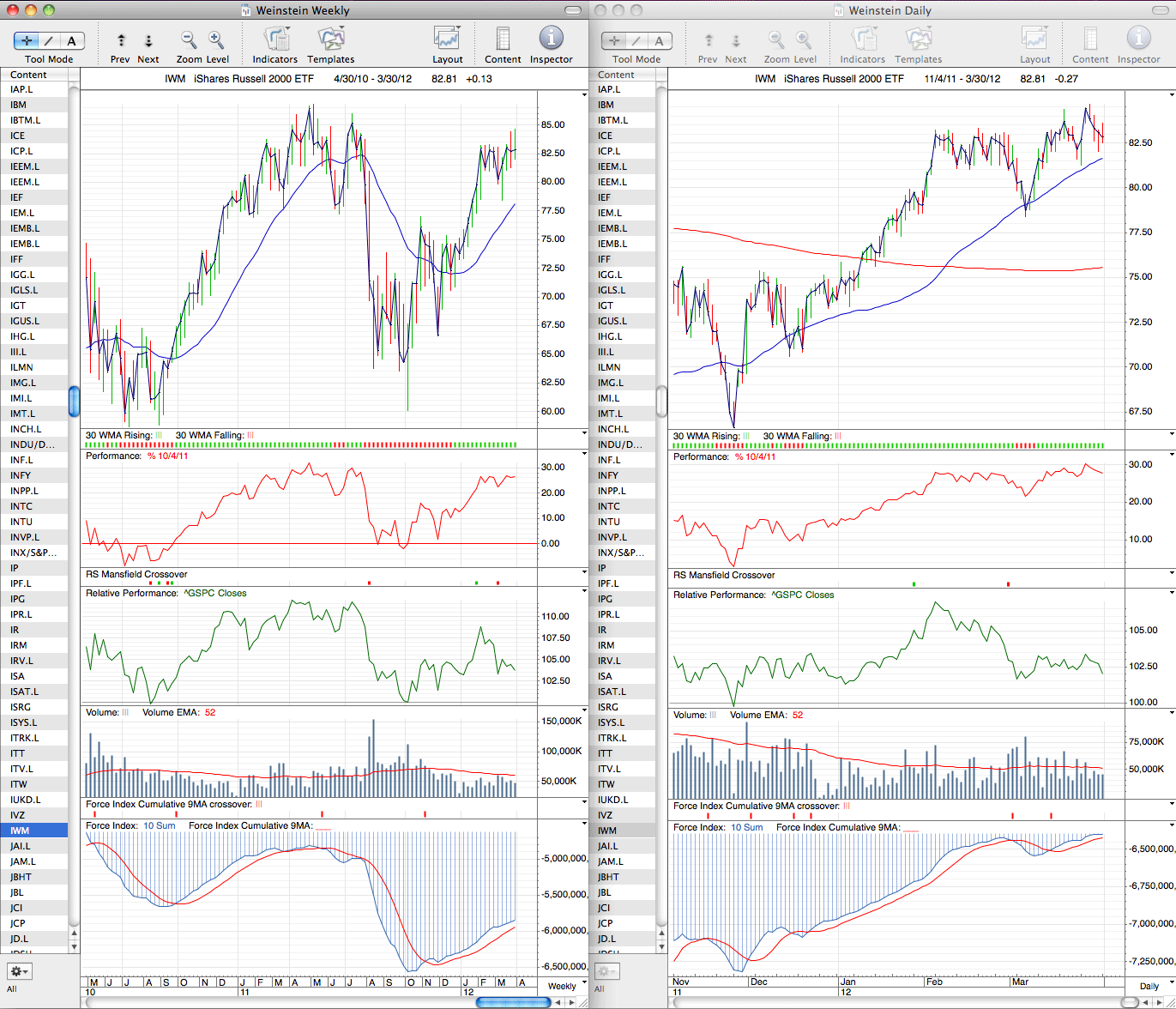The width and height of the screenshot is (1176, 1009).
Task: Select text annotation tool in Weinstein Daily
Action: 660,40
